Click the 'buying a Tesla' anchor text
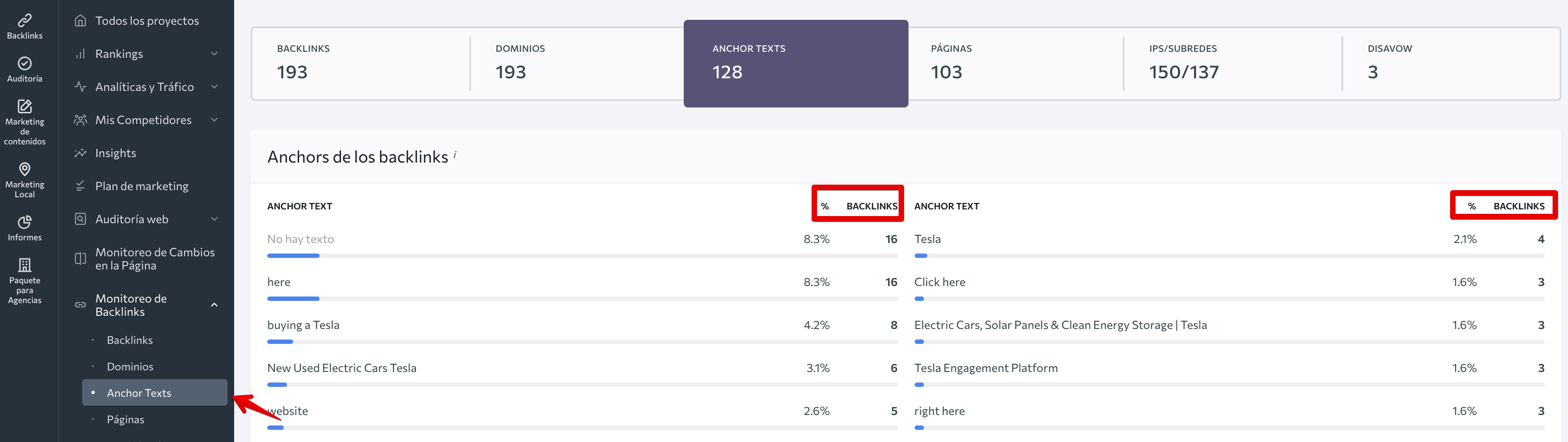This screenshot has width=1568, height=442. click(303, 325)
